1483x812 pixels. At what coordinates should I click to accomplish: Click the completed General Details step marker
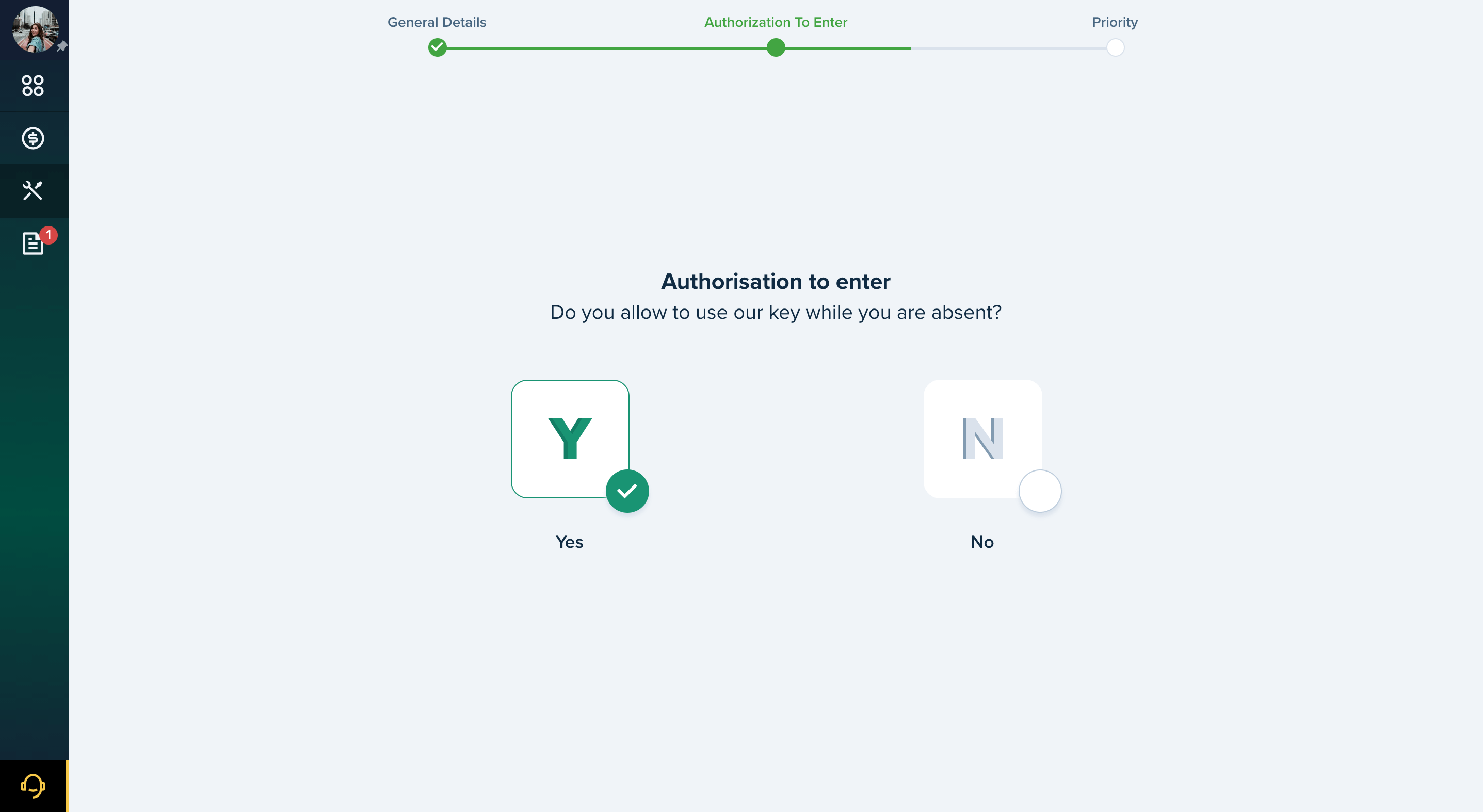pos(438,47)
